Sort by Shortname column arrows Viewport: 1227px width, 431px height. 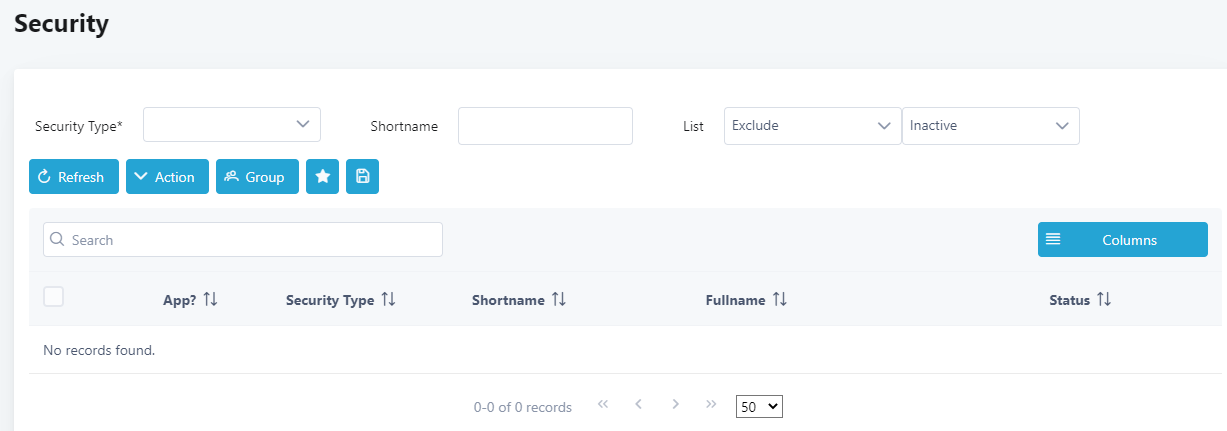tap(559, 300)
